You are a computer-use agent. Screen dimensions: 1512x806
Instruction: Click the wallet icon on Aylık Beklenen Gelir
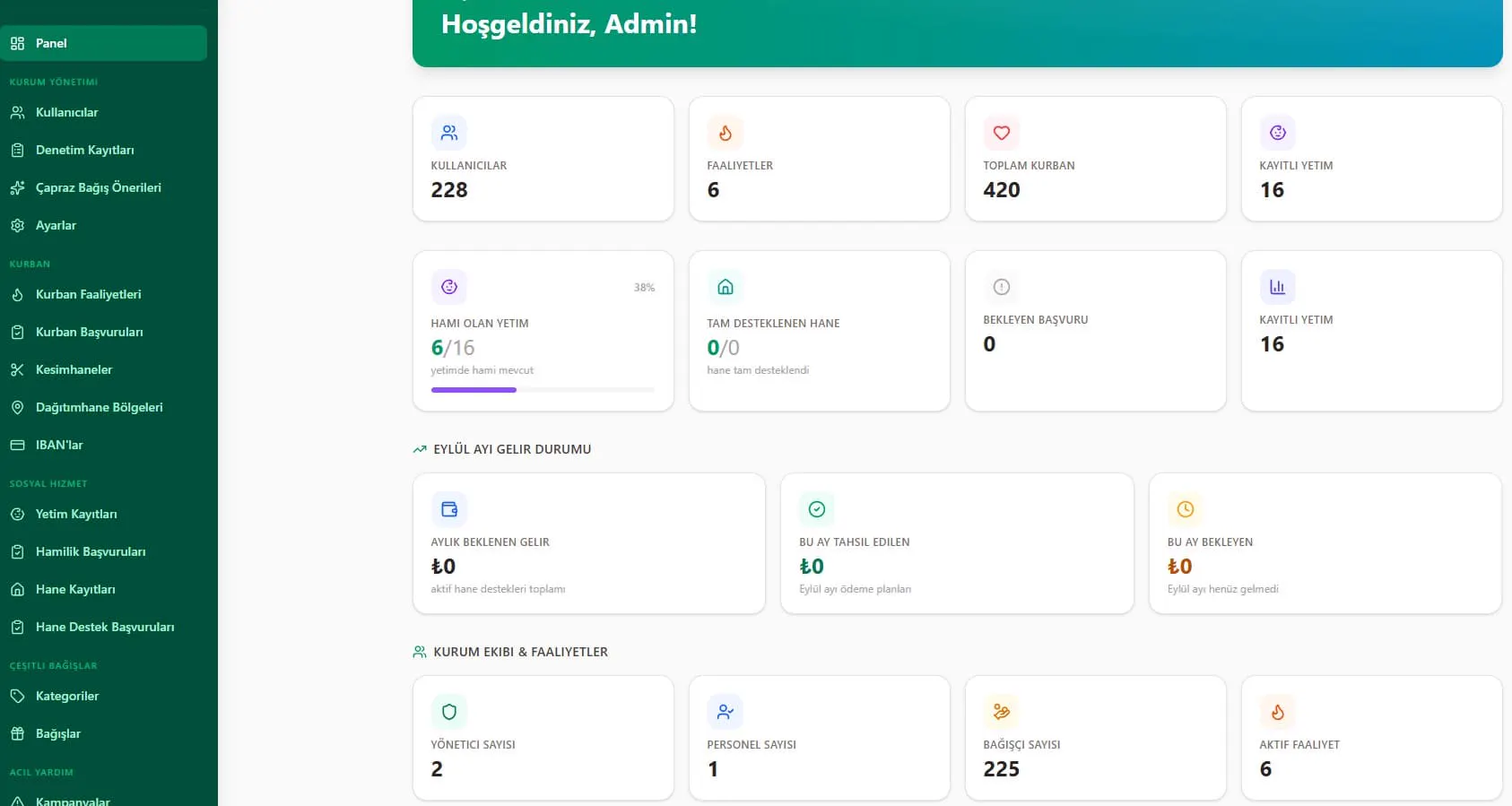(x=449, y=509)
